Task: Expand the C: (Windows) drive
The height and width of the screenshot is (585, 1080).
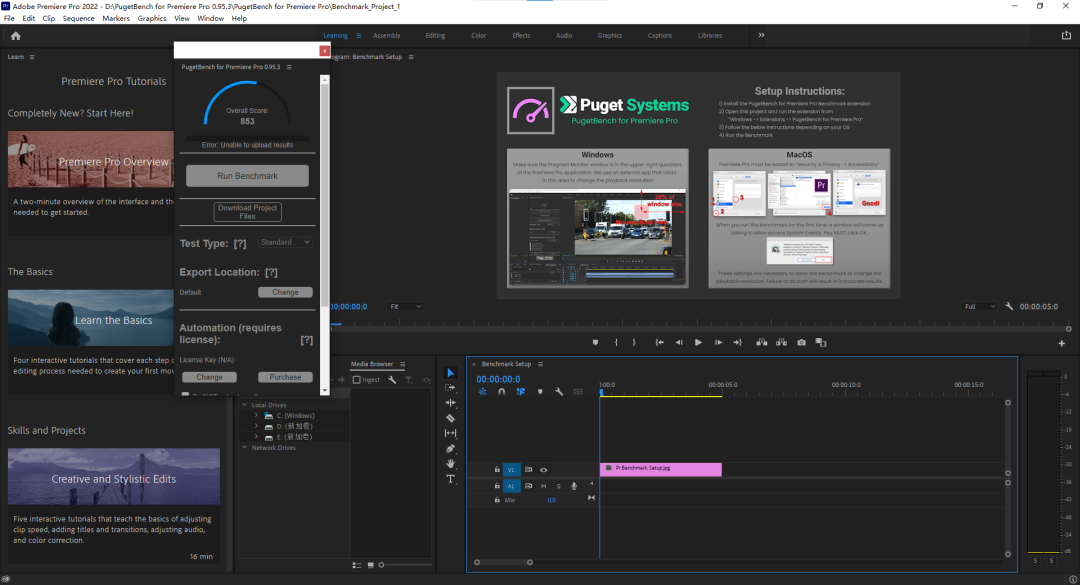Action: tap(257, 415)
